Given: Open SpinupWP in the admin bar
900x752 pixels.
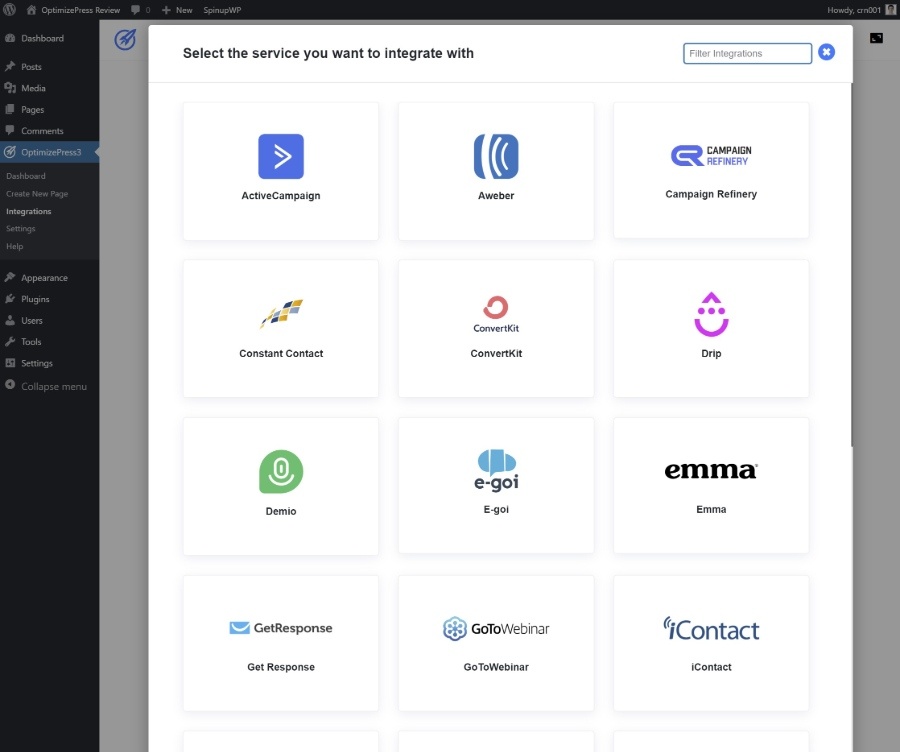Looking at the screenshot, I should [x=222, y=10].
